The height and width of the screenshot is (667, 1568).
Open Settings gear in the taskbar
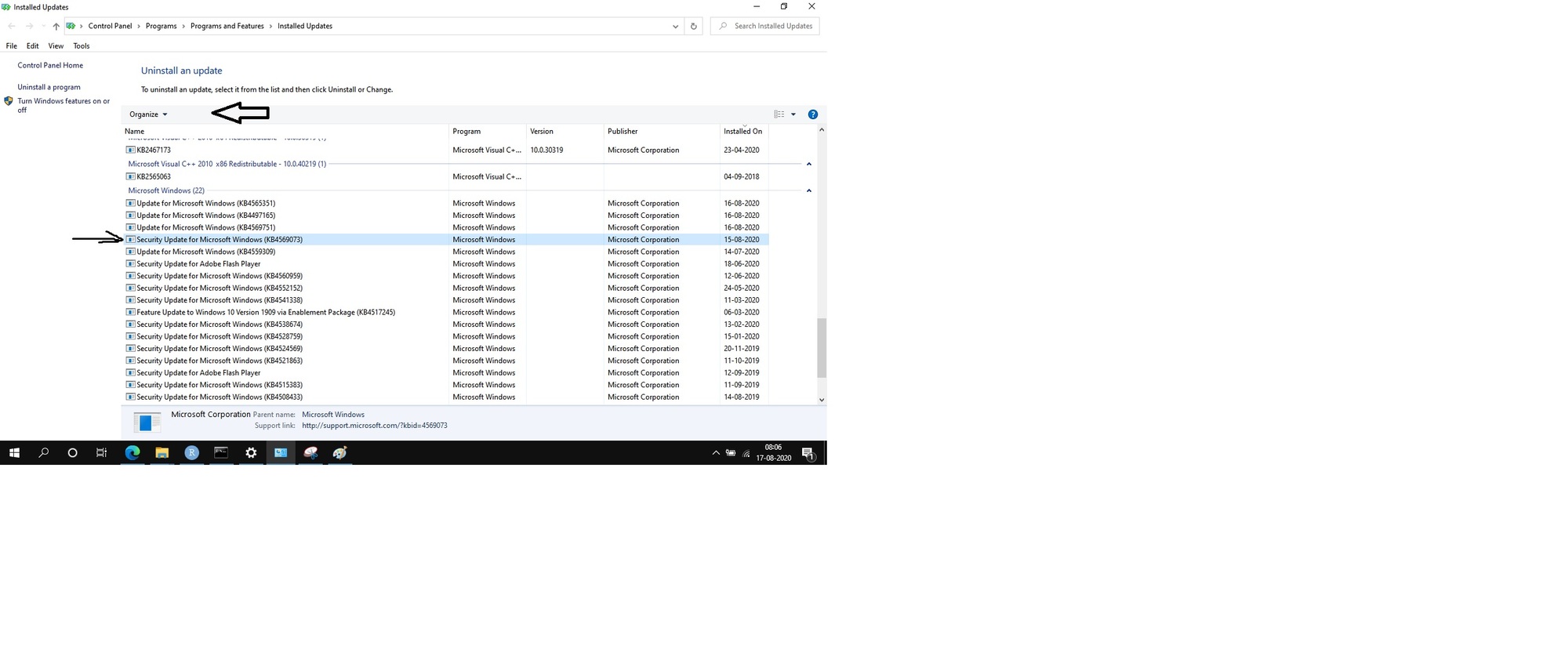tap(251, 452)
